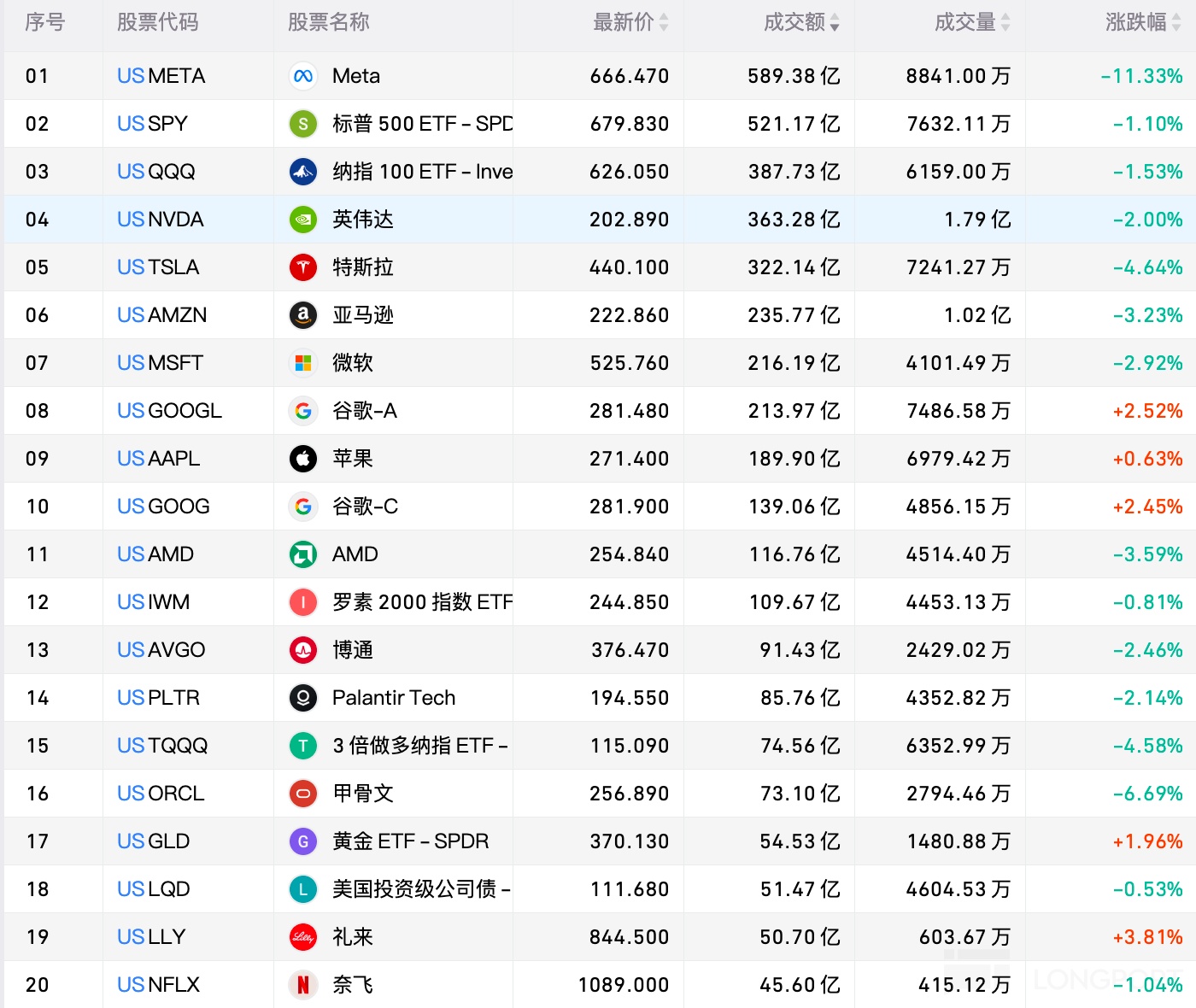Click the Oracle logo icon
This screenshot has width=1196, height=1008.
coord(302,794)
